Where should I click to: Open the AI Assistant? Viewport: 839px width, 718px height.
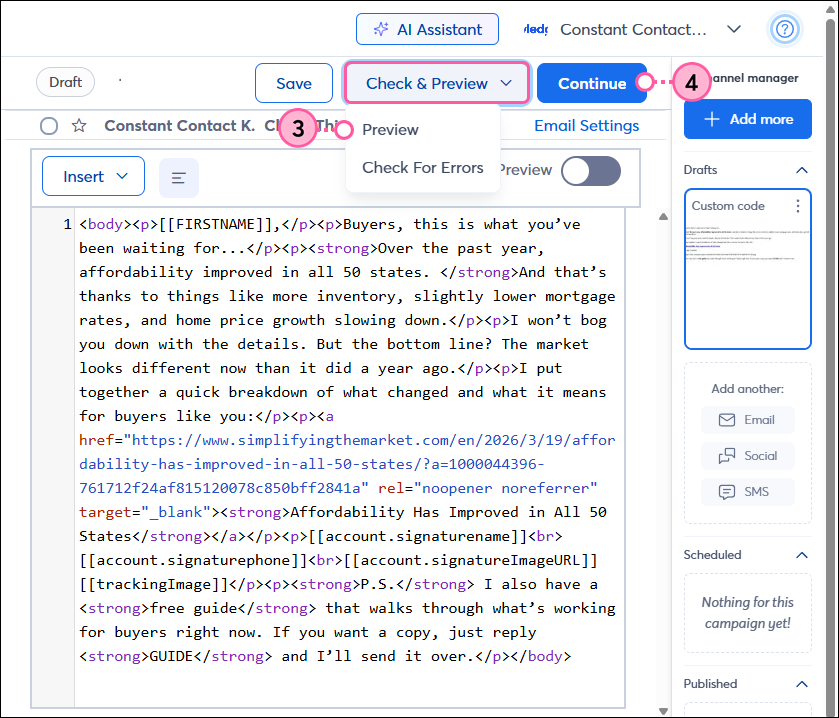tap(427, 29)
